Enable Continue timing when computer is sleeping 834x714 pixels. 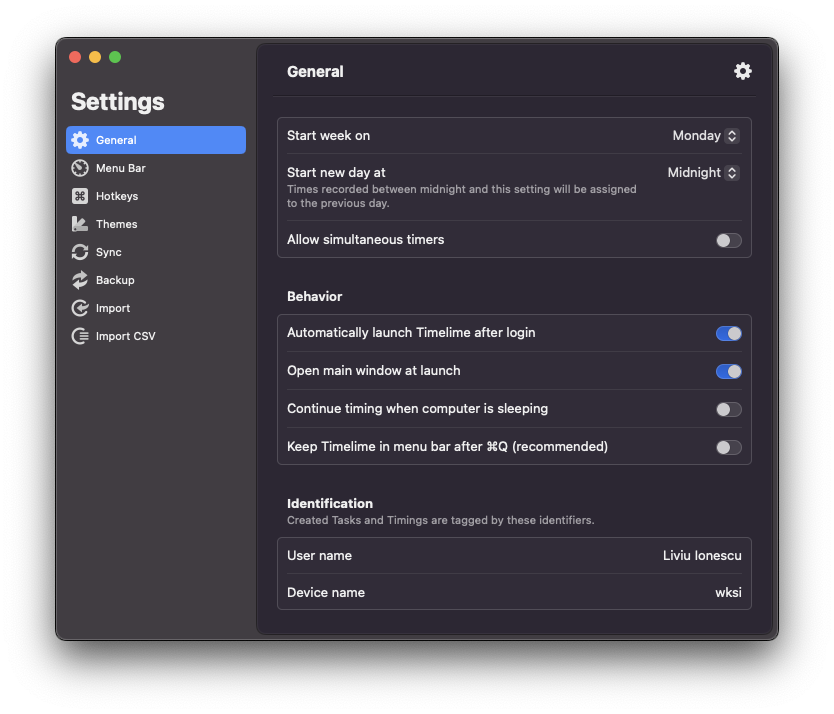(728, 409)
